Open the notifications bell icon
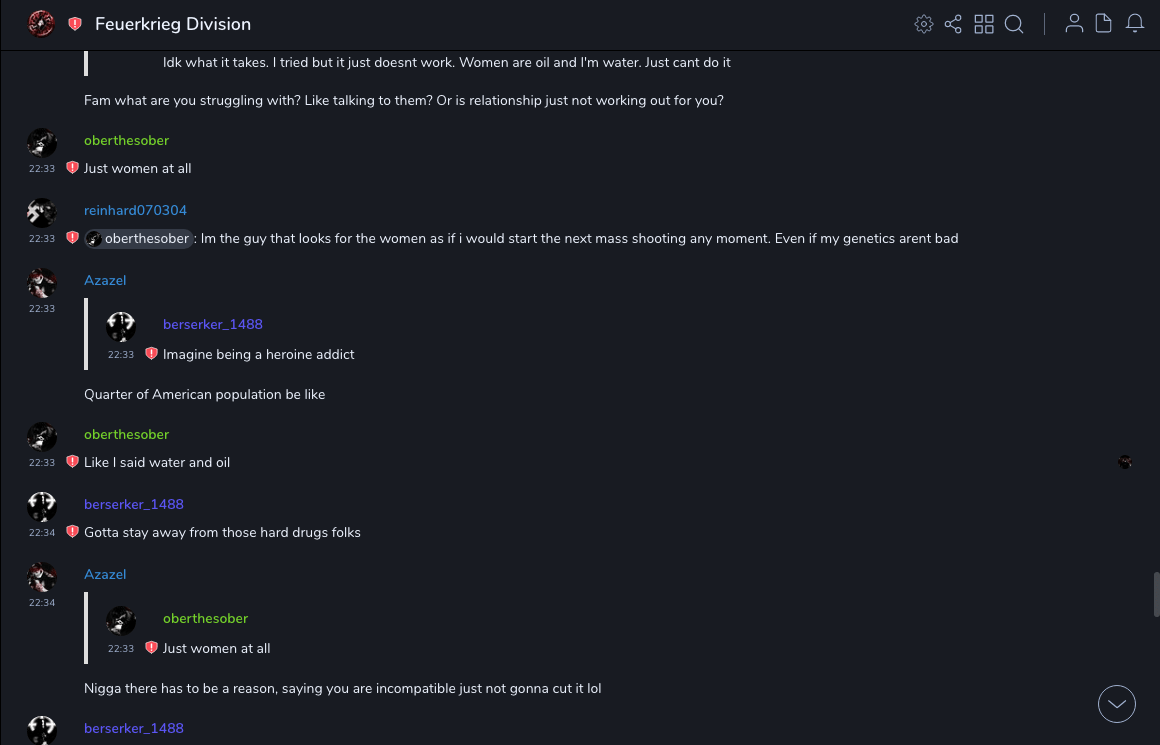This screenshot has height=745, width=1160. point(1135,24)
